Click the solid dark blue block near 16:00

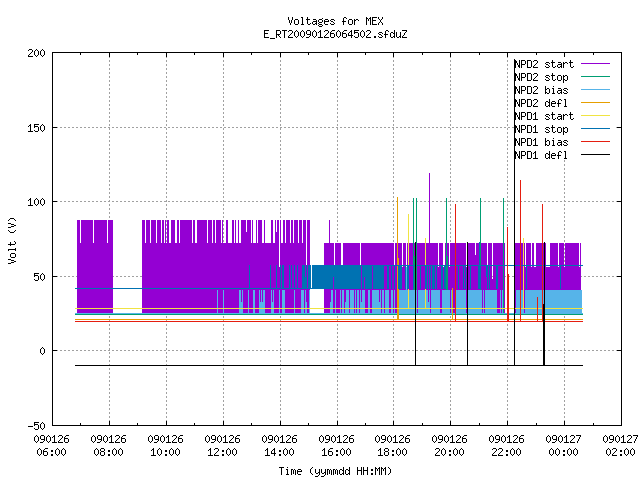pyautogui.click(x=348, y=277)
